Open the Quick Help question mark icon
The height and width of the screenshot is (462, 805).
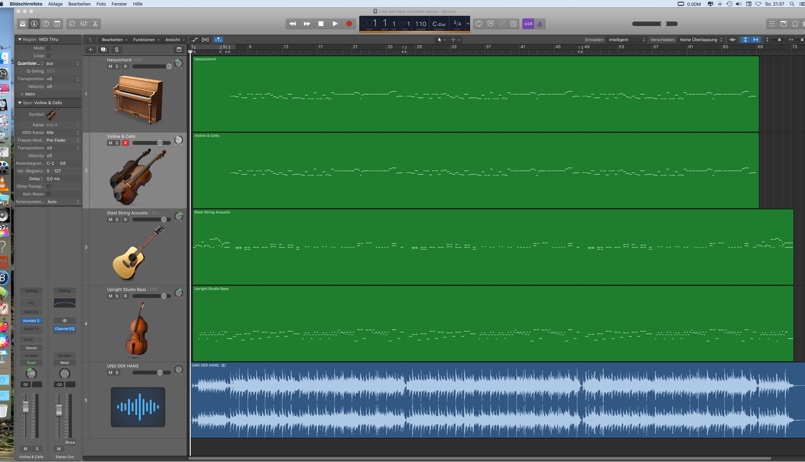[46, 24]
